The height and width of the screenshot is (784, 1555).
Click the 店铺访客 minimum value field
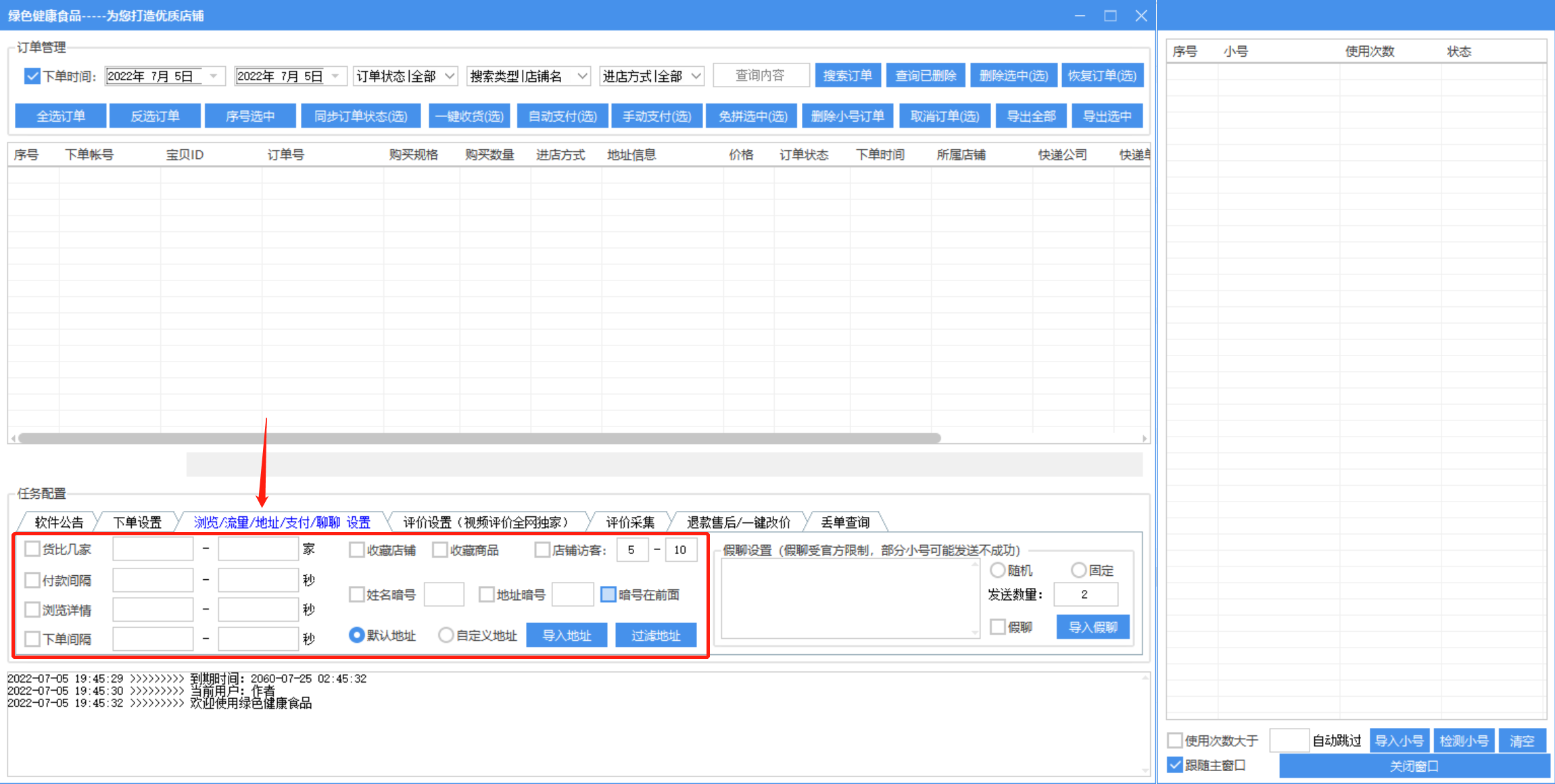tap(633, 550)
